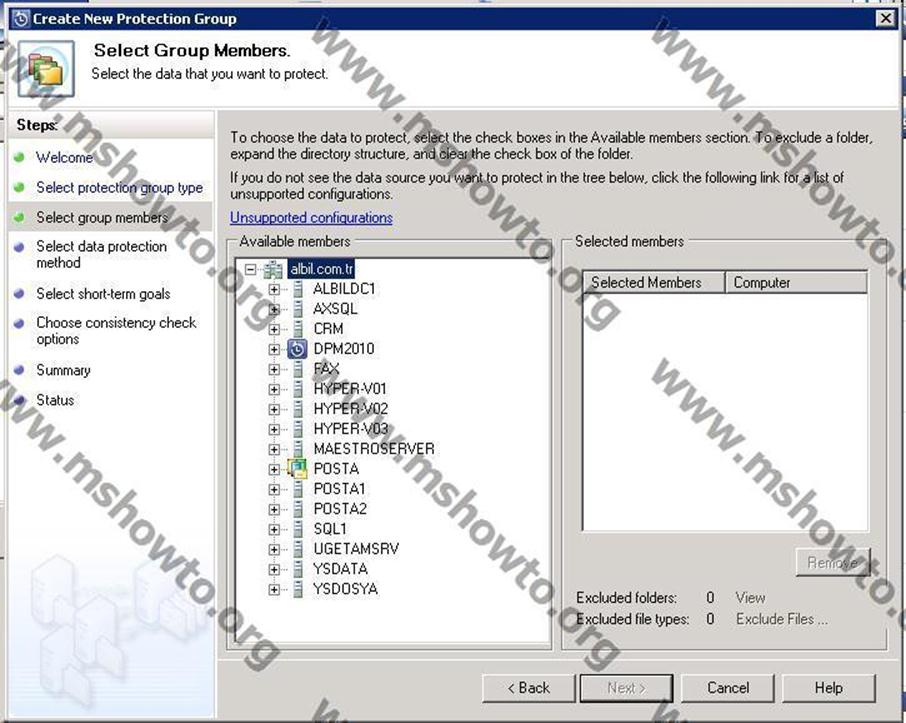Screen dimensions: 906x723
Task: Click the Back button
Action: [529, 688]
